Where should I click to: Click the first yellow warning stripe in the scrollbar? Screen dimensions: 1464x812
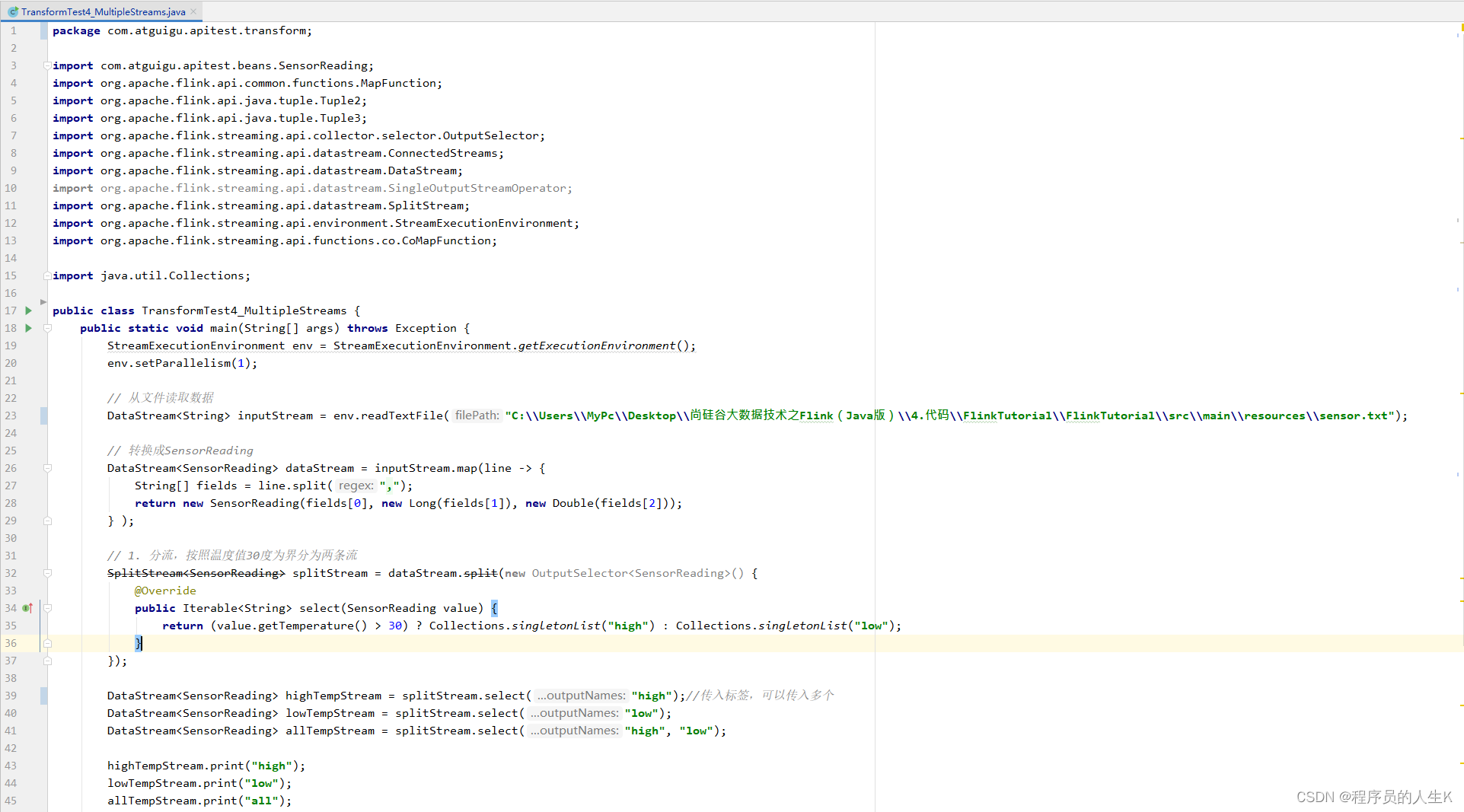coord(1461,139)
